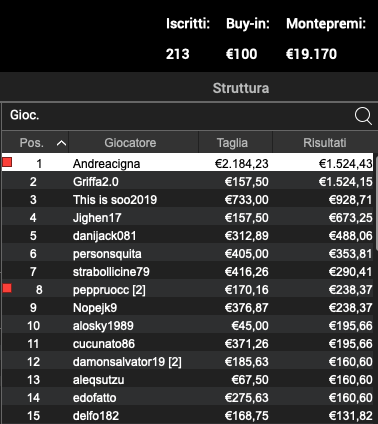This screenshot has height=424, width=378.
Task: Sort by Risultati column header
Action: (325, 142)
